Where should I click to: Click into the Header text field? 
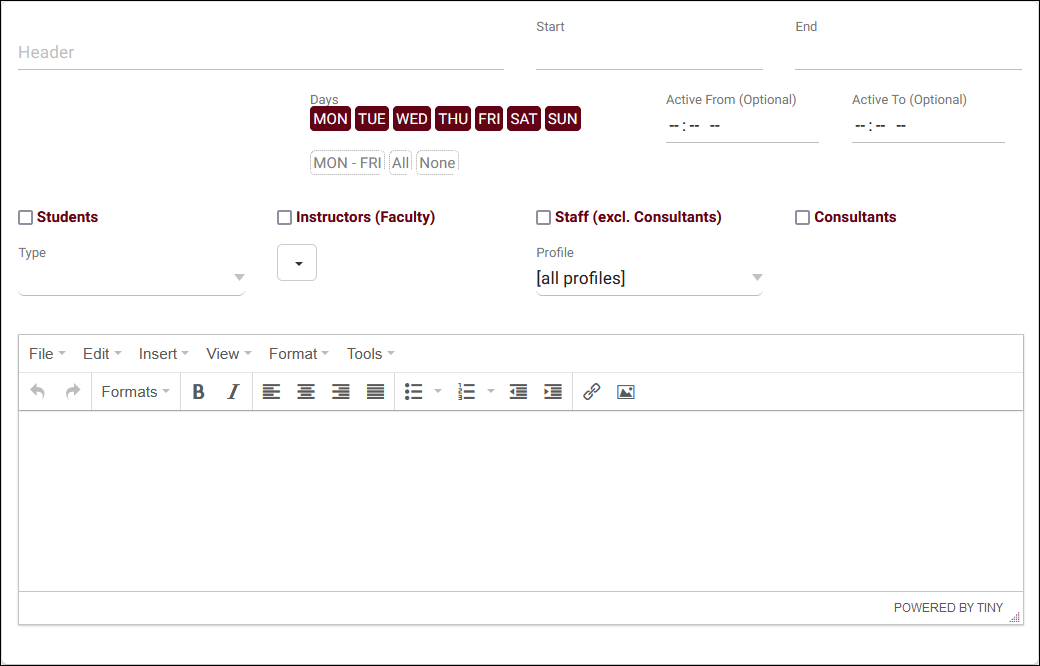[260, 52]
